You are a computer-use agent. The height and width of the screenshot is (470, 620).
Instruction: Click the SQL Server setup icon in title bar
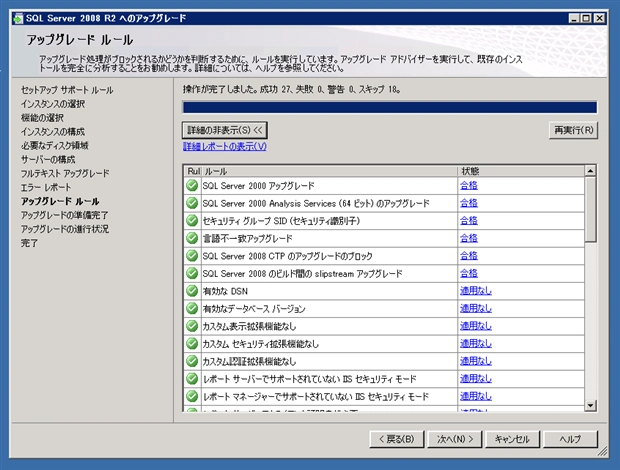(x=18, y=19)
